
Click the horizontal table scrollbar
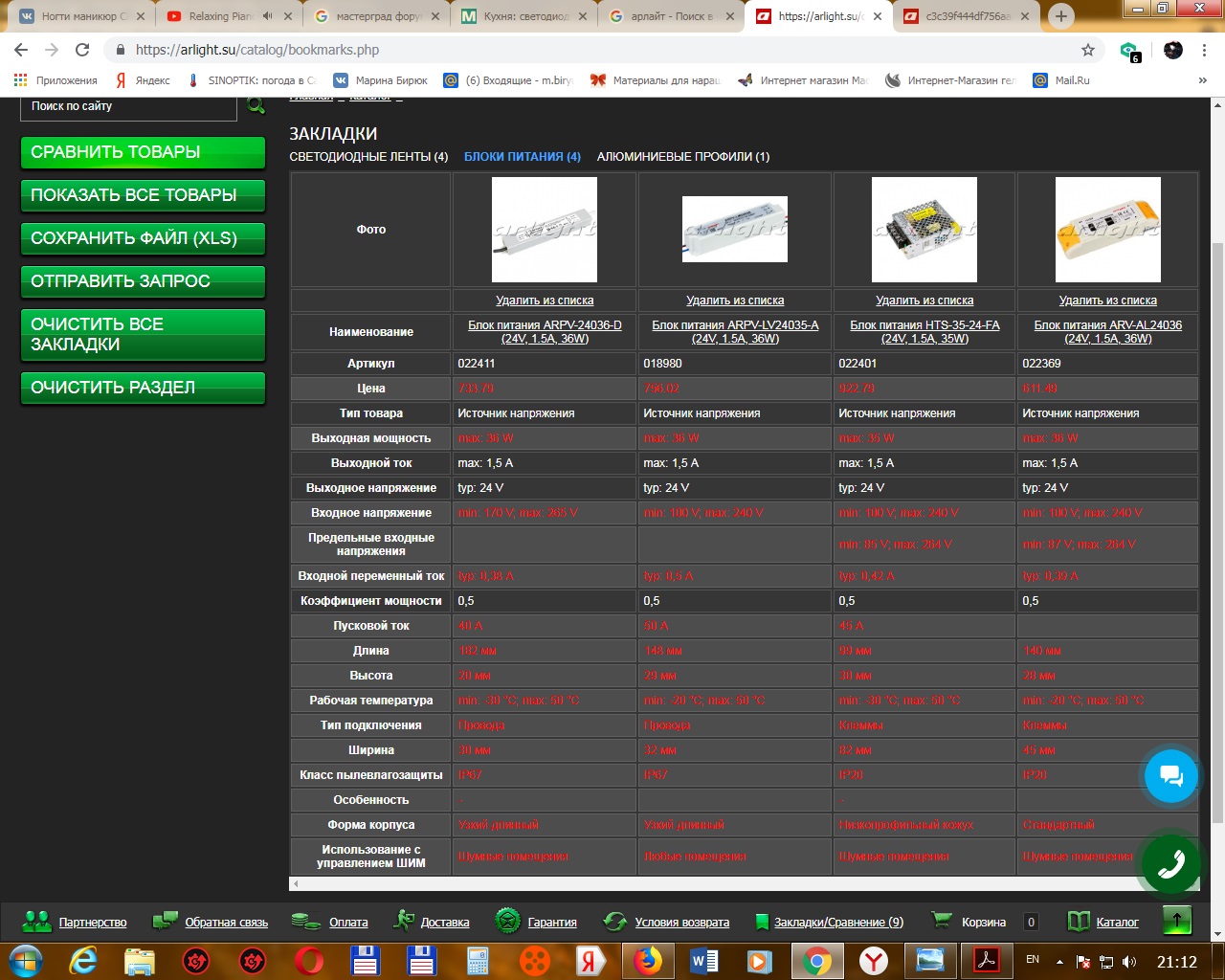(744, 883)
